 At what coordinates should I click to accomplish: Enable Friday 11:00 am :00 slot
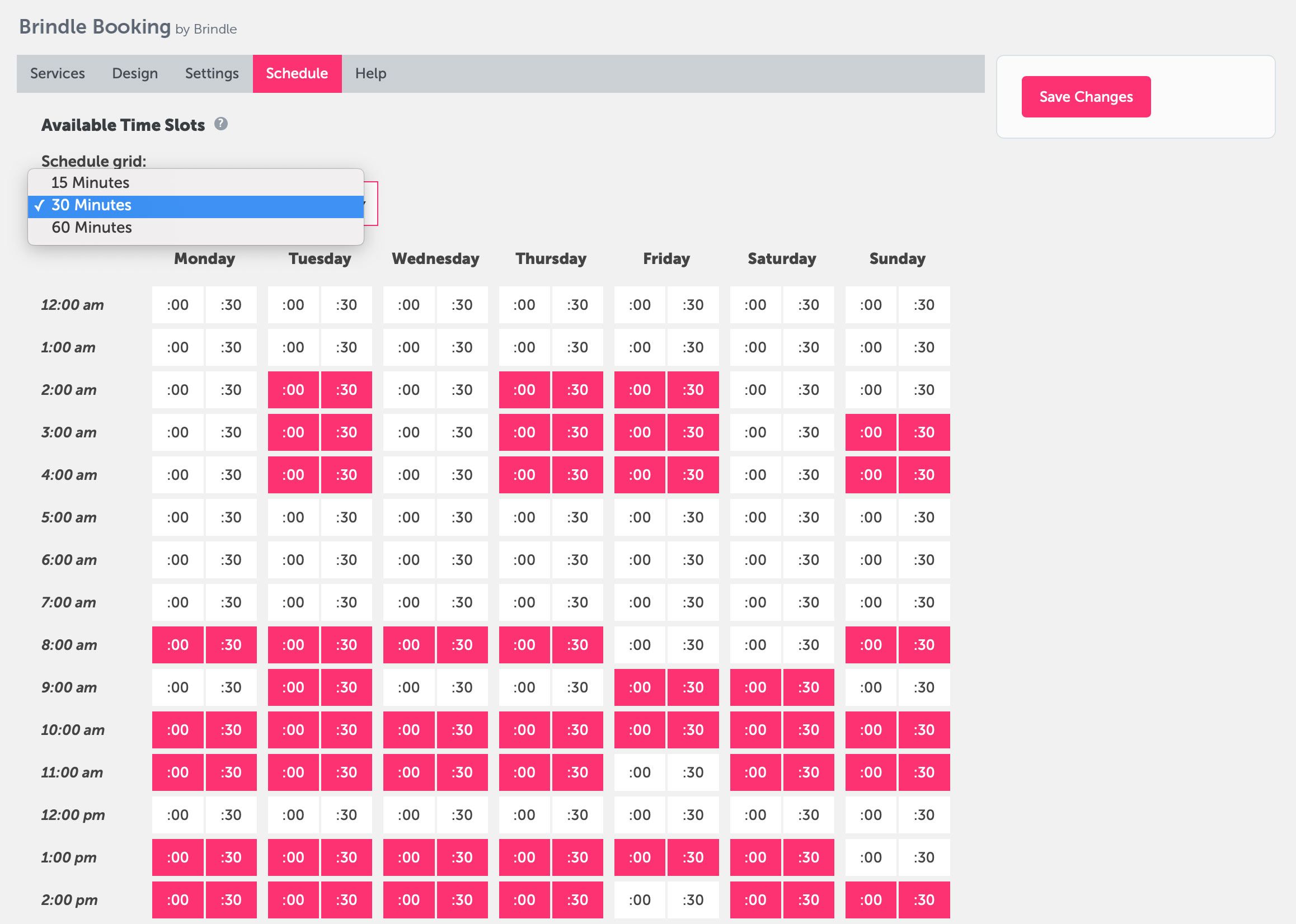[640, 772]
